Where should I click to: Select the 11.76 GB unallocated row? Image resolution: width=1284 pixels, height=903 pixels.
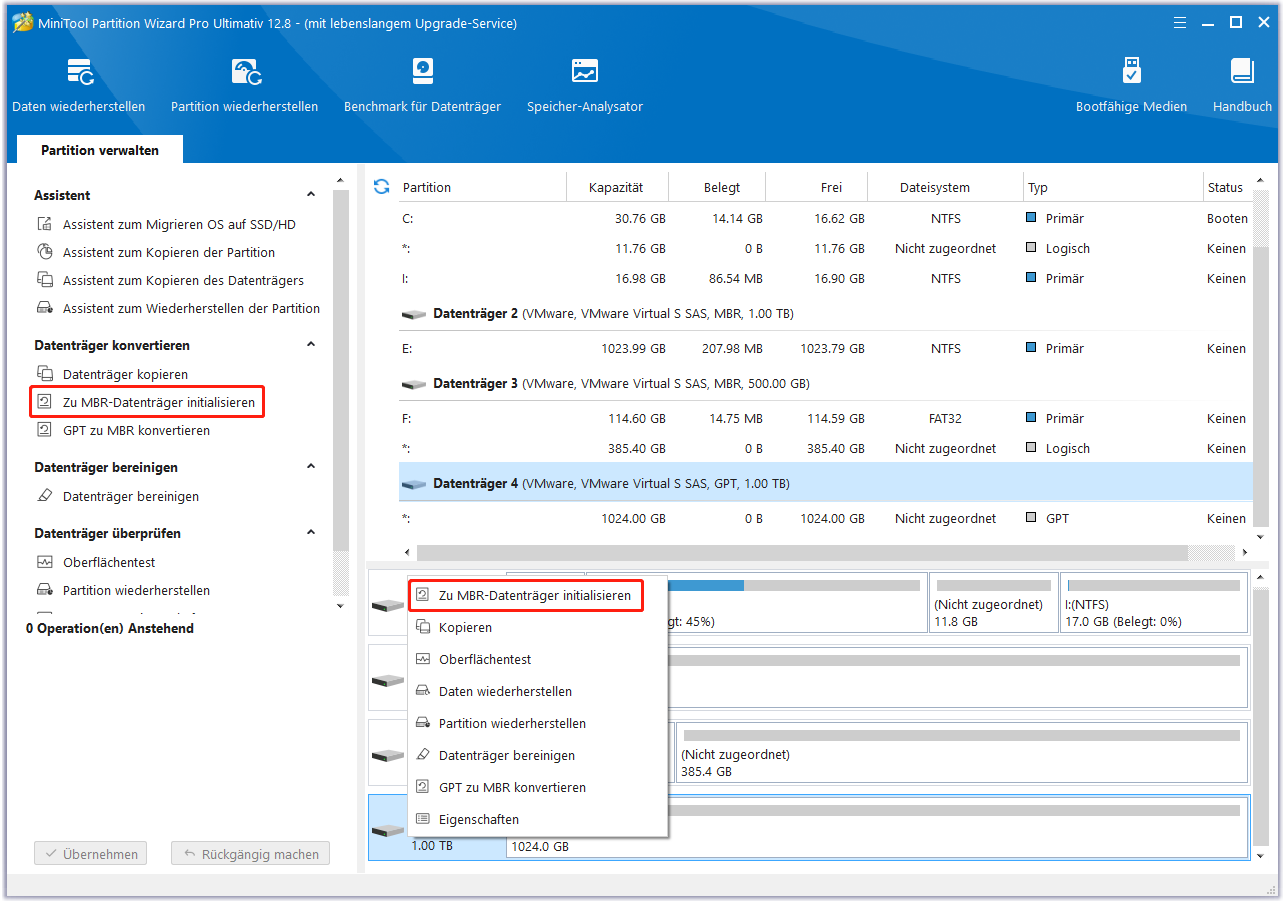(x=825, y=249)
